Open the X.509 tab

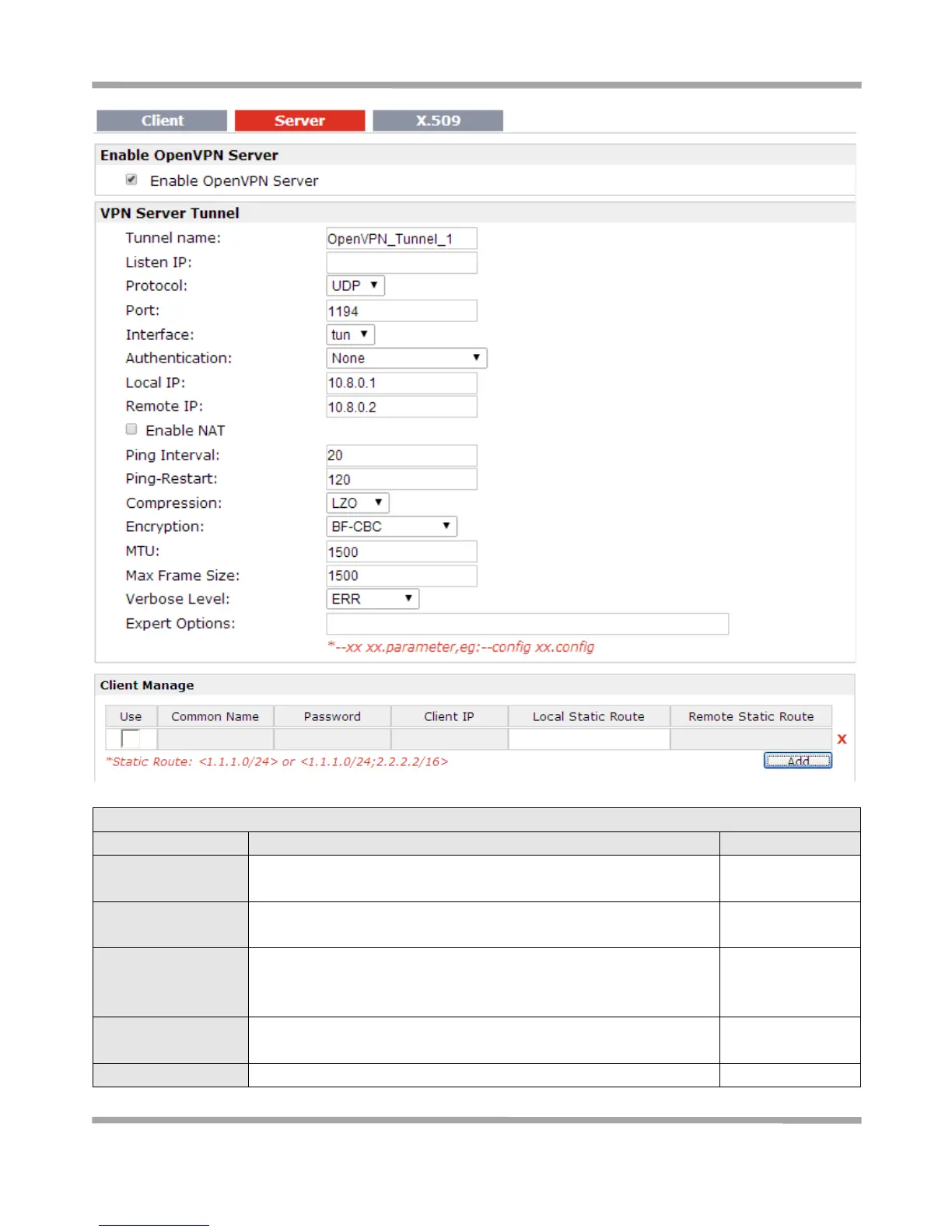pyautogui.click(x=438, y=121)
